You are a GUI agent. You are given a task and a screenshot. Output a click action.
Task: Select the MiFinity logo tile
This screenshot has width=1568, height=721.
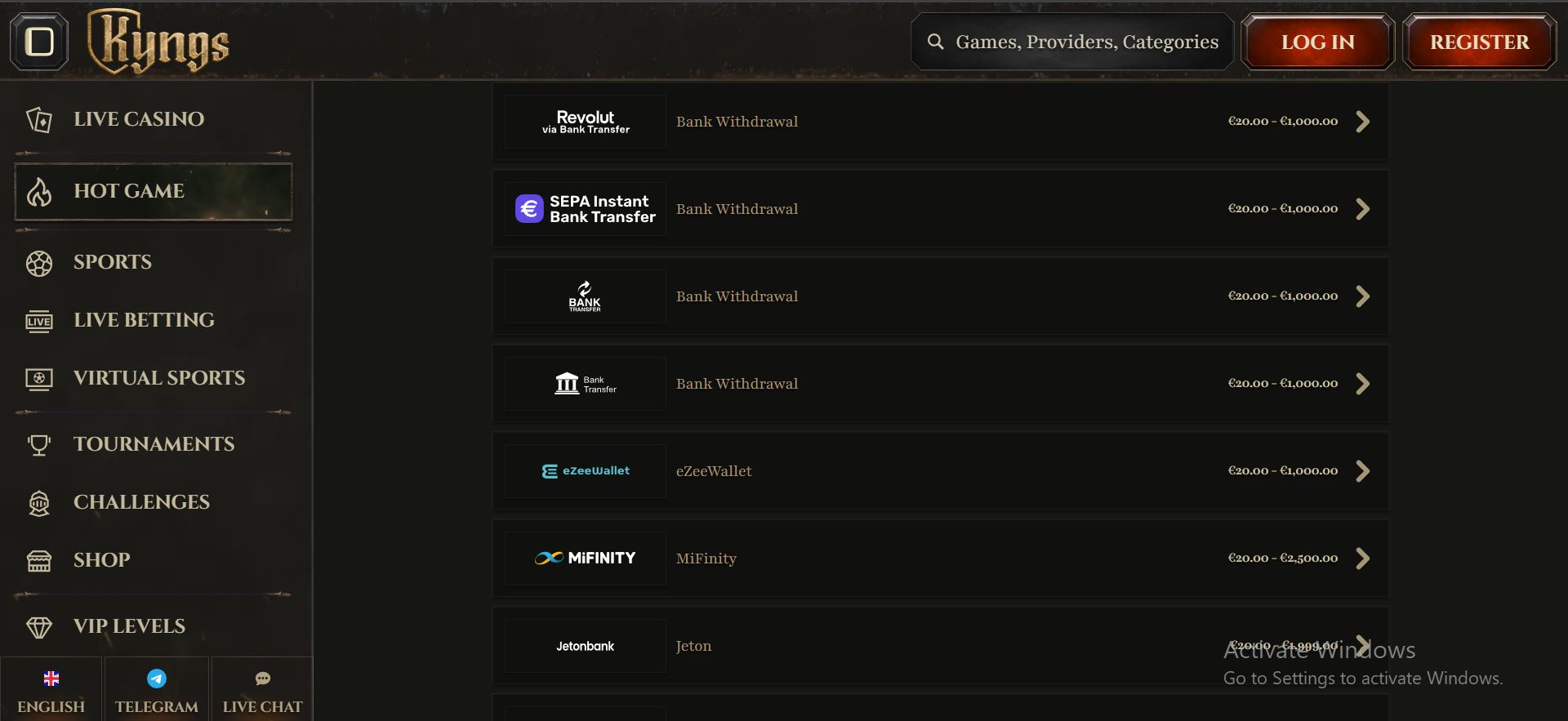(586, 559)
